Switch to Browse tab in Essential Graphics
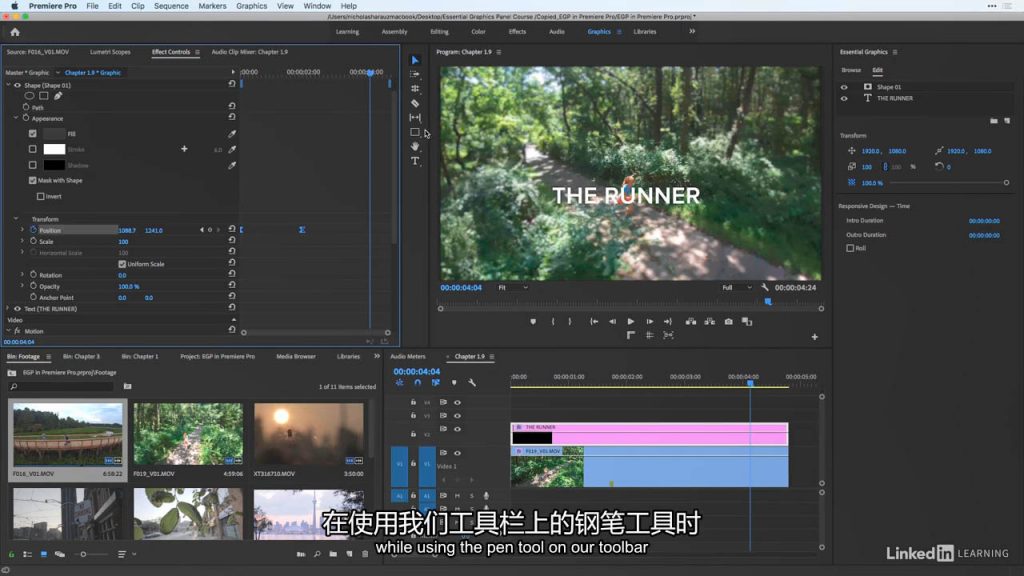The width and height of the screenshot is (1024, 576). pos(851,70)
